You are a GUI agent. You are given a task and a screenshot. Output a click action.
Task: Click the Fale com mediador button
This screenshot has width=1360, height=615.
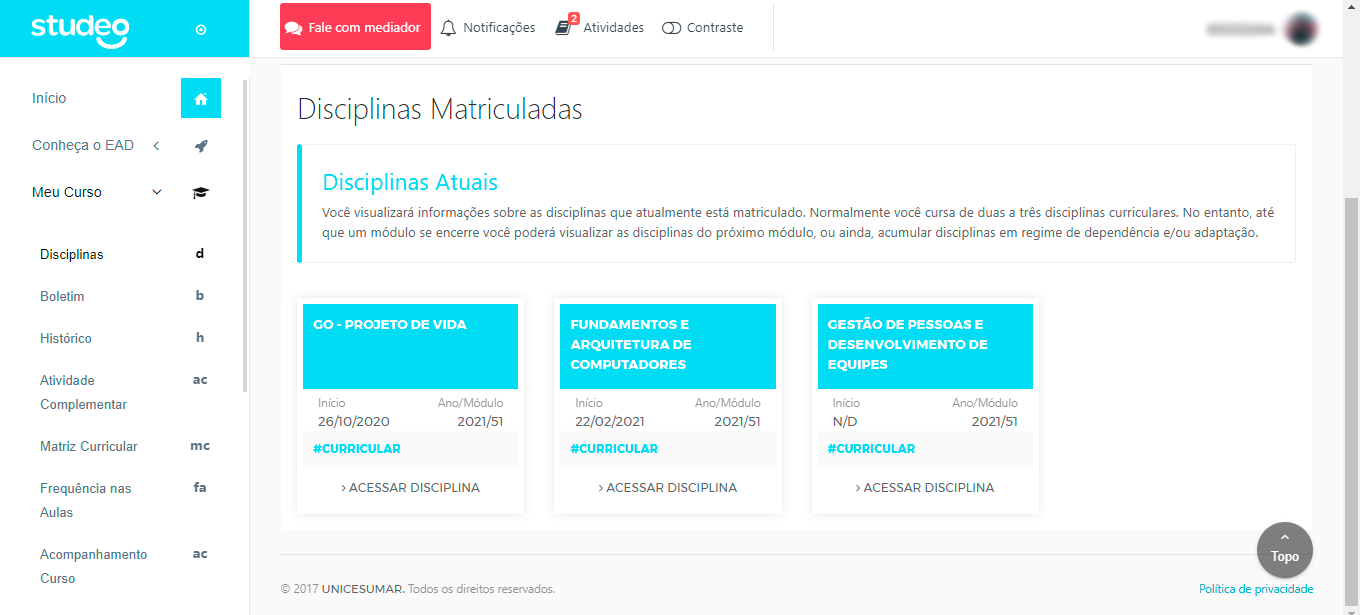355,26
